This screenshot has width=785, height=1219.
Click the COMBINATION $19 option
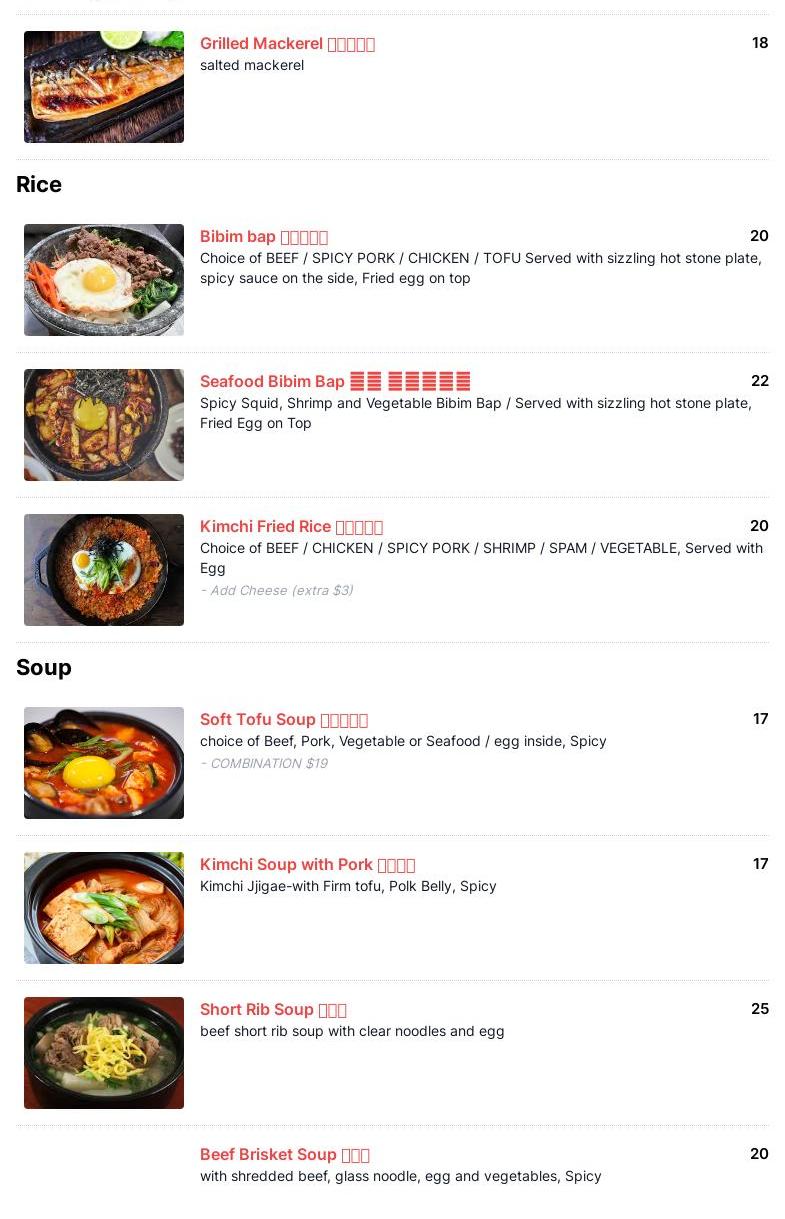[x=264, y=763]
